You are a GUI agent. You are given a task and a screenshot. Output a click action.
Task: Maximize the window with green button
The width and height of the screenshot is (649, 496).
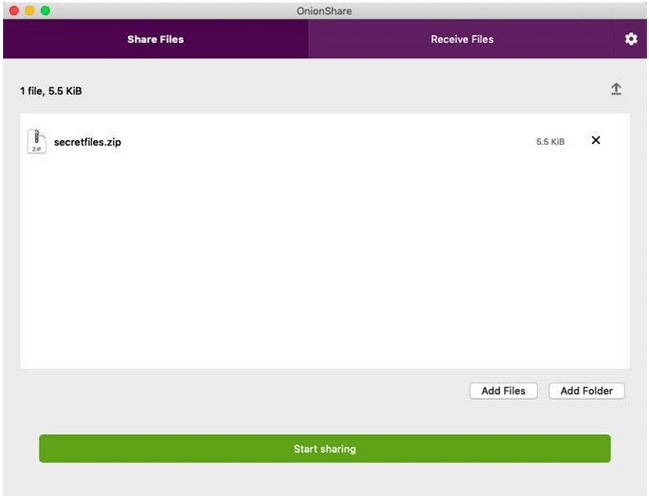[46, 10]
